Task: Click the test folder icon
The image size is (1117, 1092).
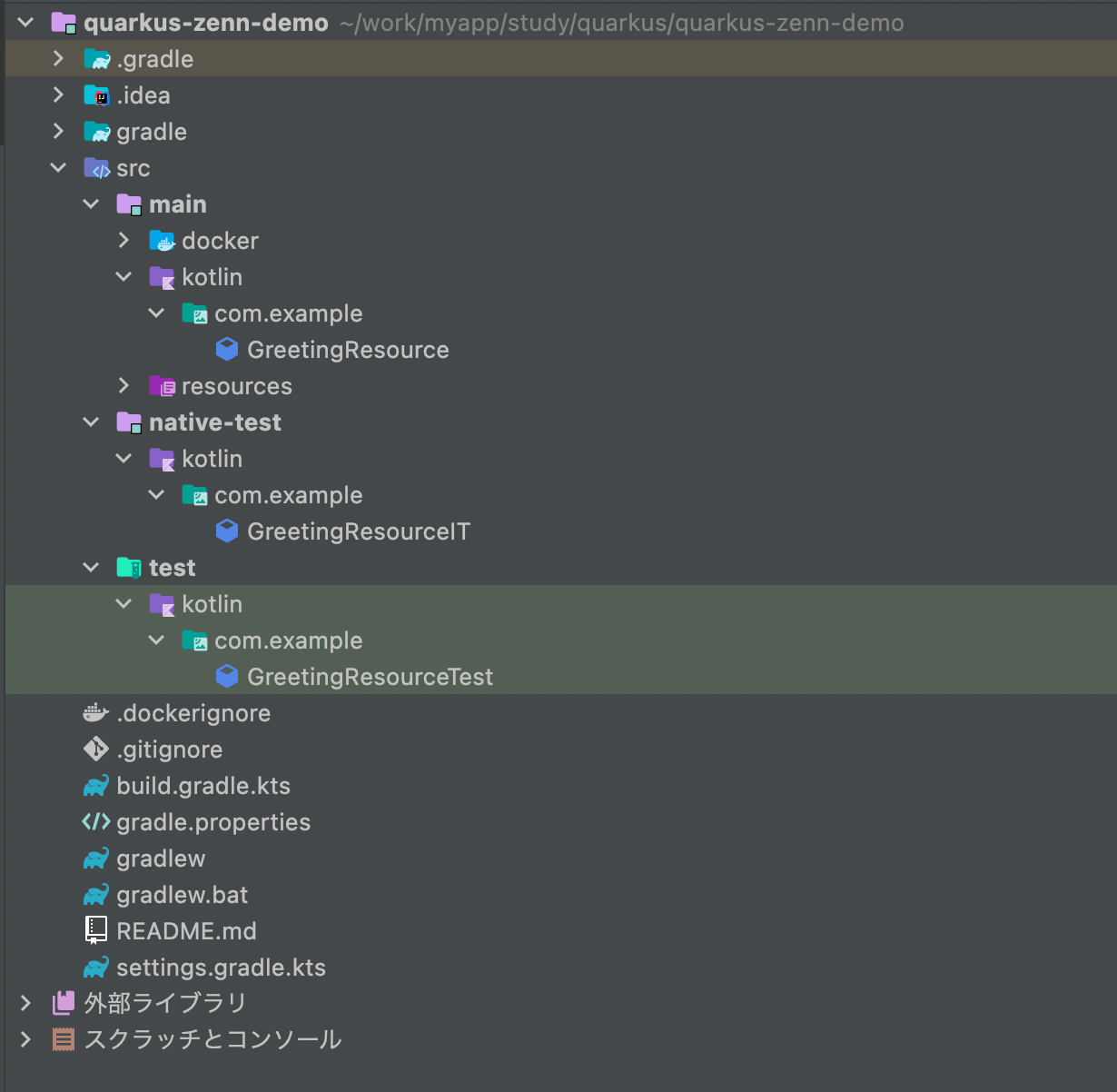Action: coord(130,568)
